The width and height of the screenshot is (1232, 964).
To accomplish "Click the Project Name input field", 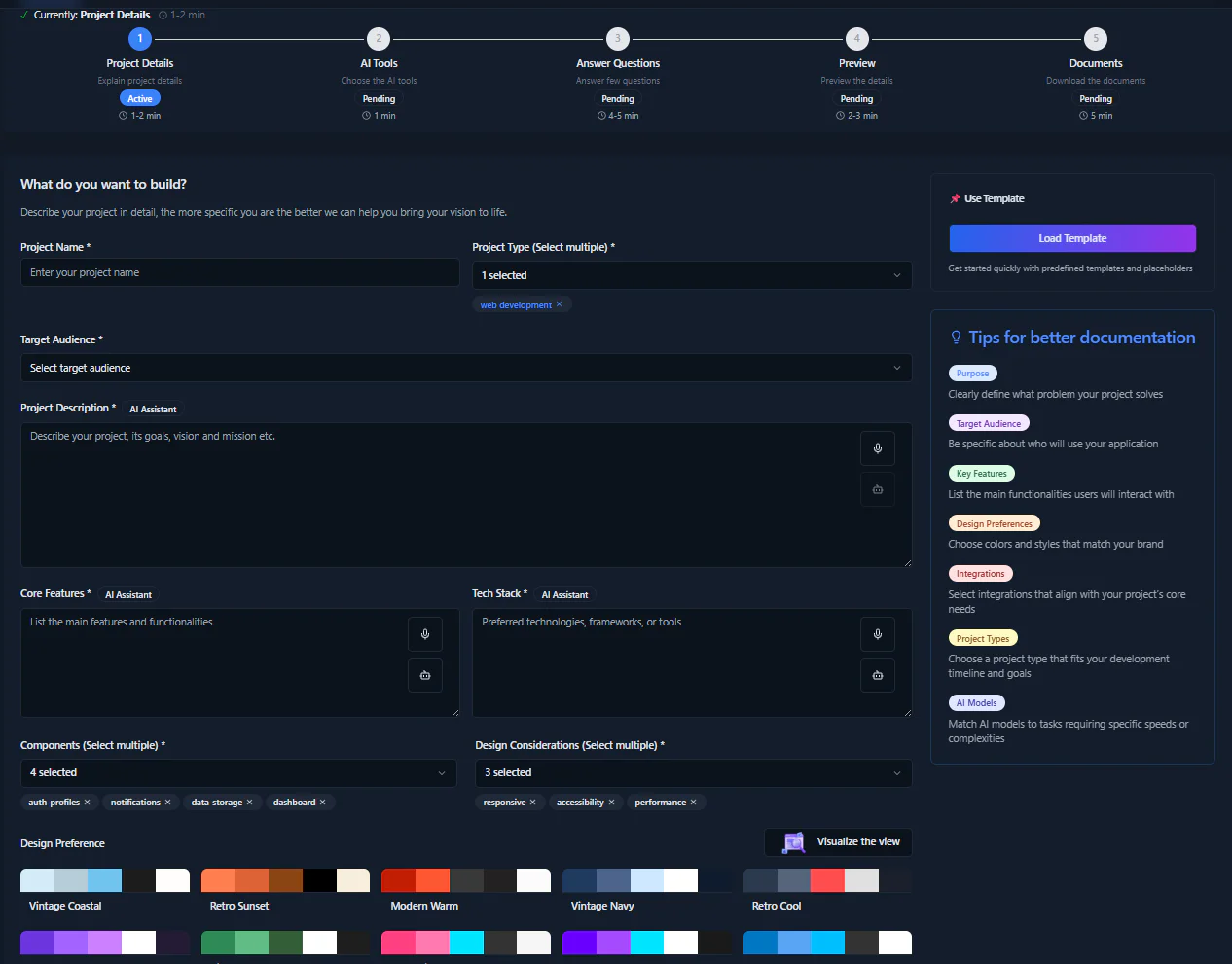I will (x=239, y=272).
